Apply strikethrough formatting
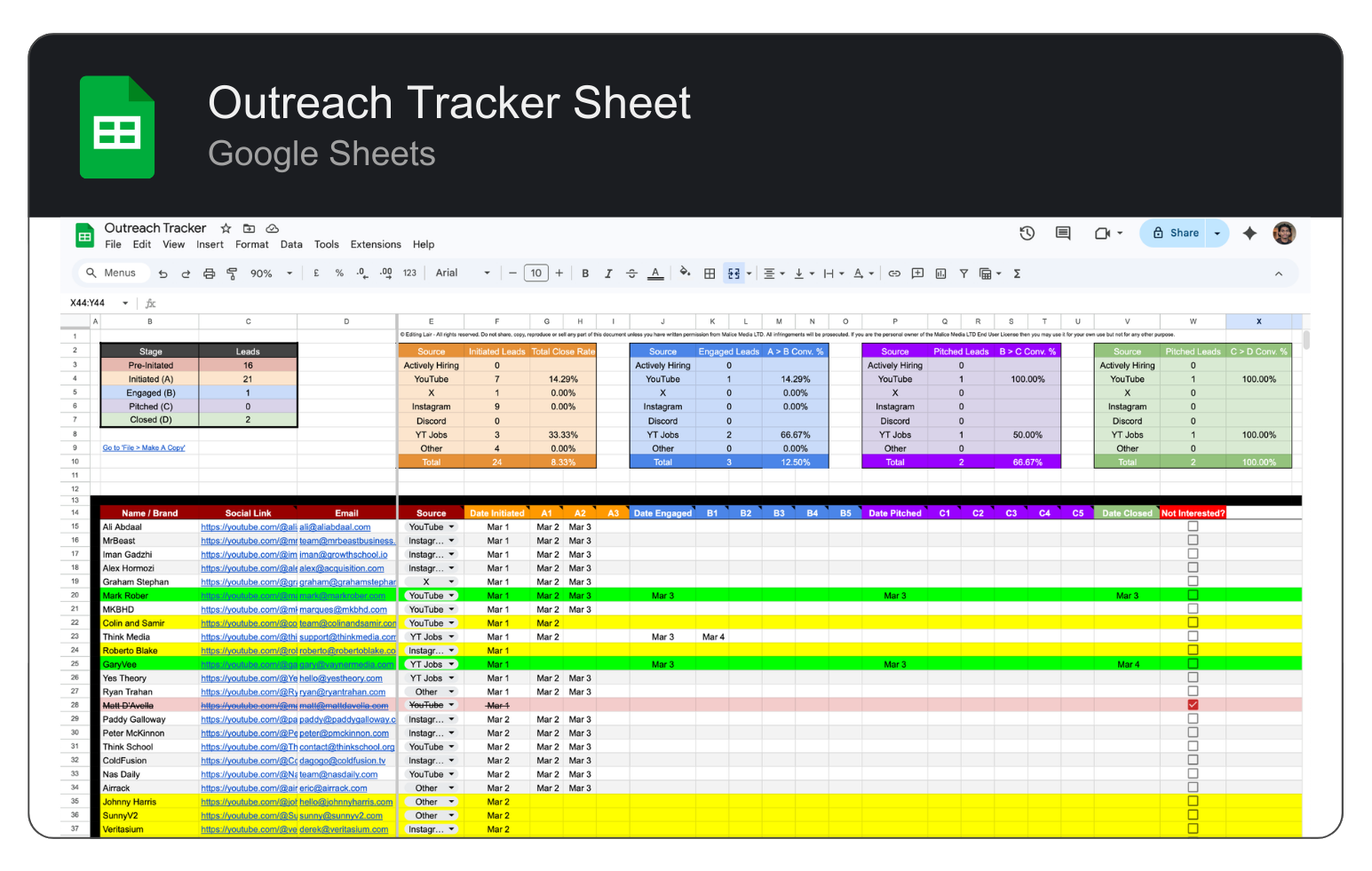 click(x=631, y=273)
